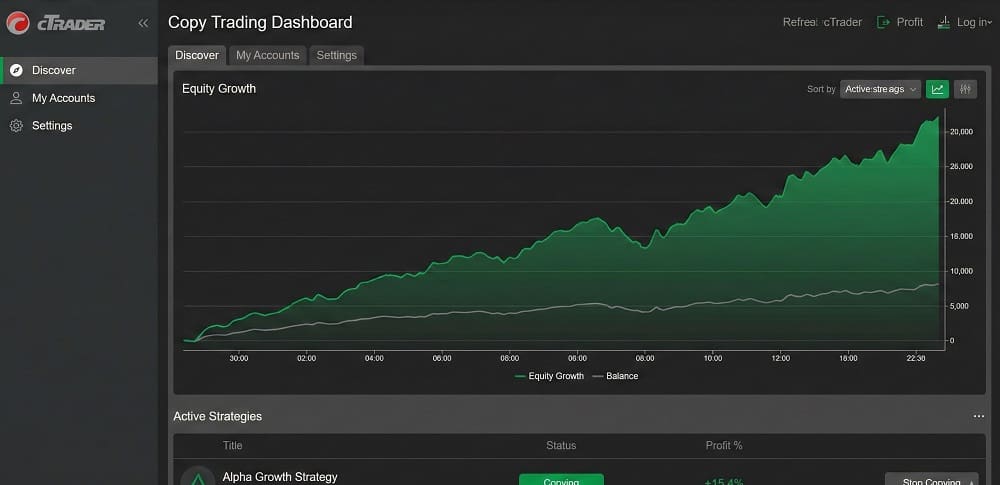1000x485 pixels.
Task: Open the Sort by dropdown
Action: point(880,89)
